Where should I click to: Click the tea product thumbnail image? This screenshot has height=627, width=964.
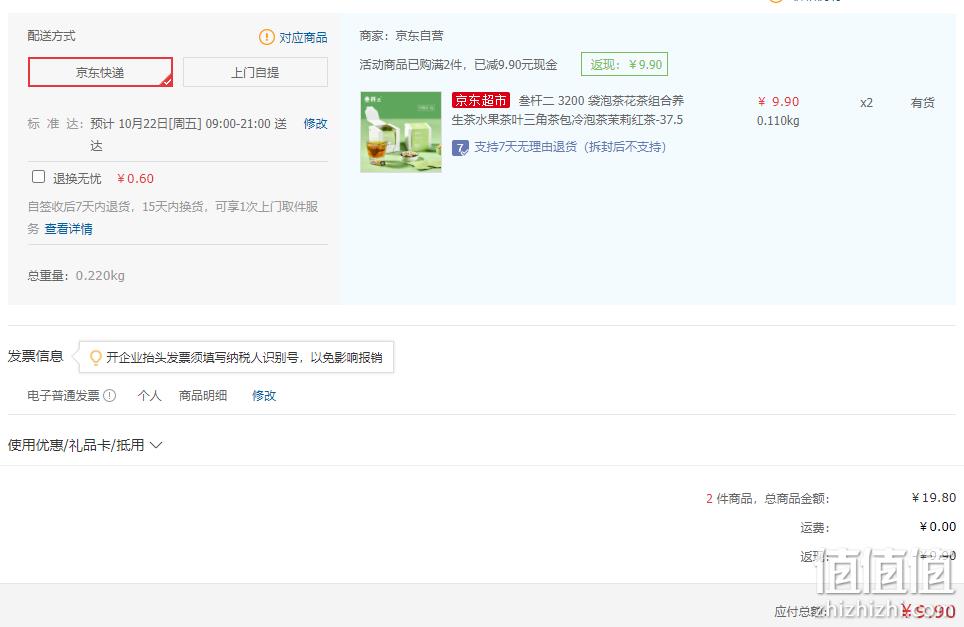click(401, 132)
